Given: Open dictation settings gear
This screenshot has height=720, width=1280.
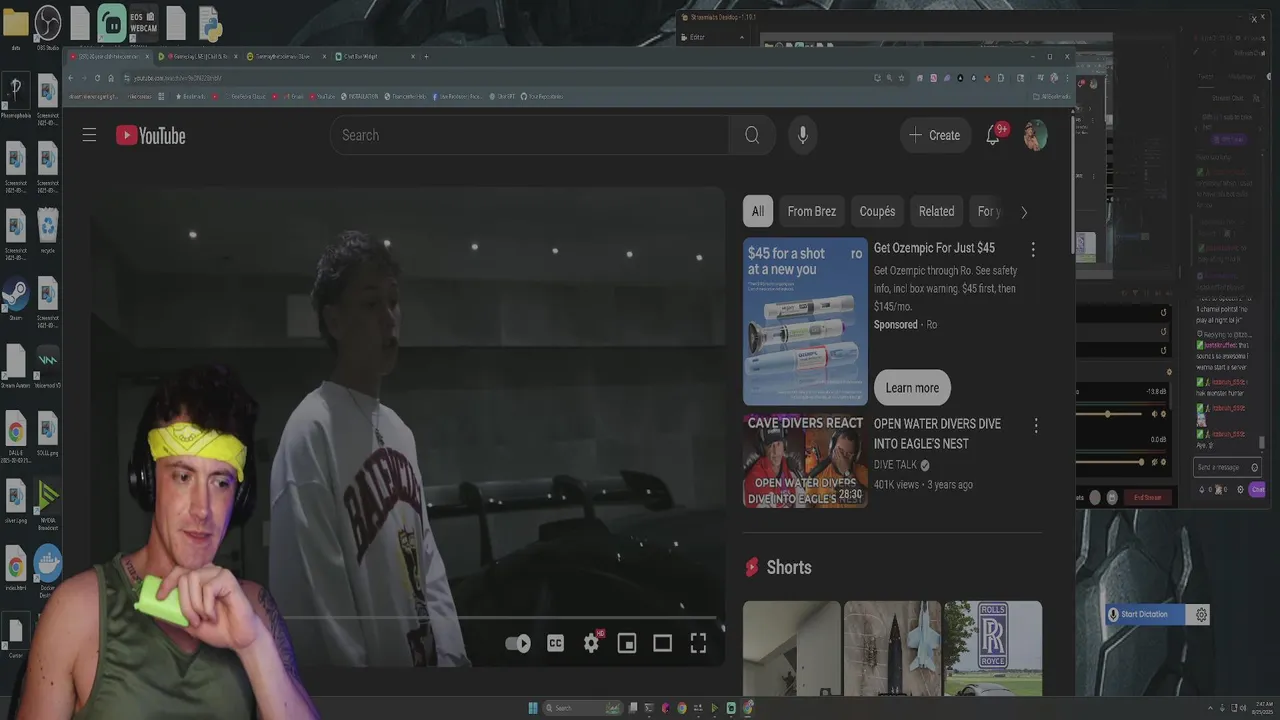Looking at the screenshot, I should pos(1201,615).
